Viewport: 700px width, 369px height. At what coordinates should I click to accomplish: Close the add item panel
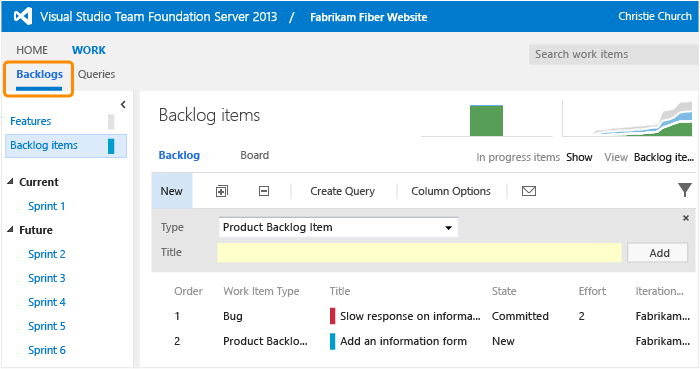click(x=686, y=218)
